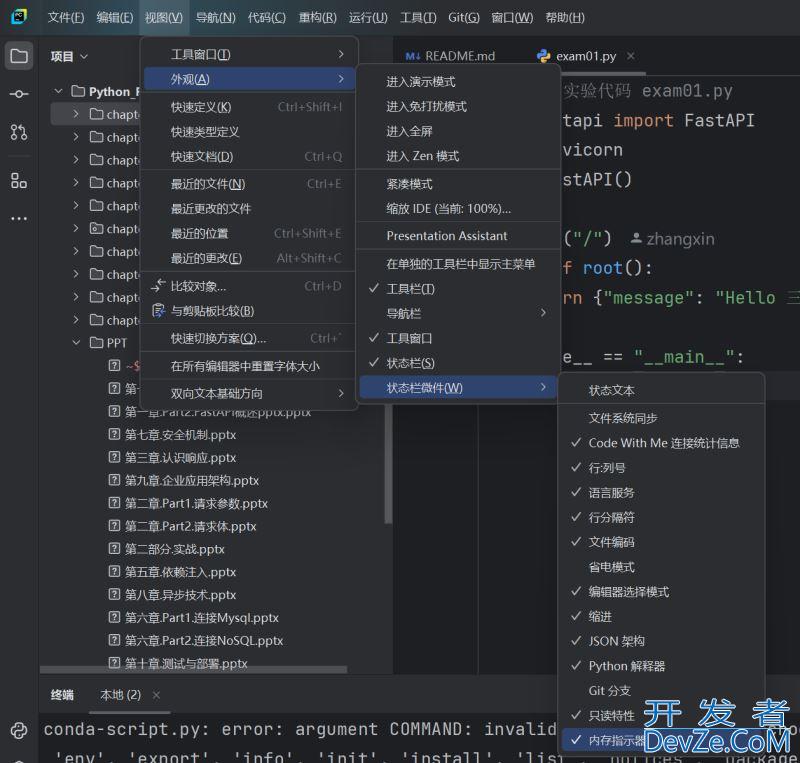Image resolution: width=800 pixels, height=763 pixels.
Task: Click the Markdown icon on README.md tab
Action: point(412,56)
